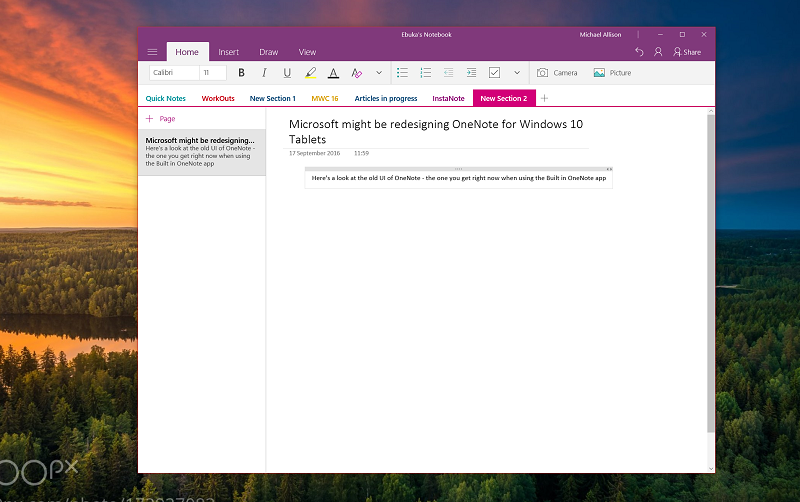Click the text highlighter icon

click(x=310, y=73)
